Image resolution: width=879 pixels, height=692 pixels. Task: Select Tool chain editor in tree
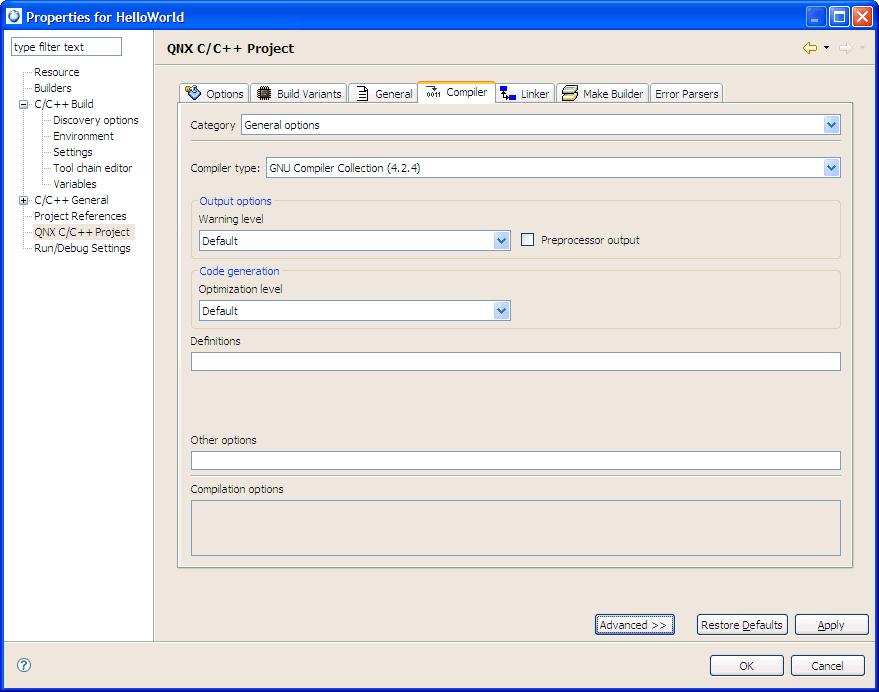pos(92,168)
